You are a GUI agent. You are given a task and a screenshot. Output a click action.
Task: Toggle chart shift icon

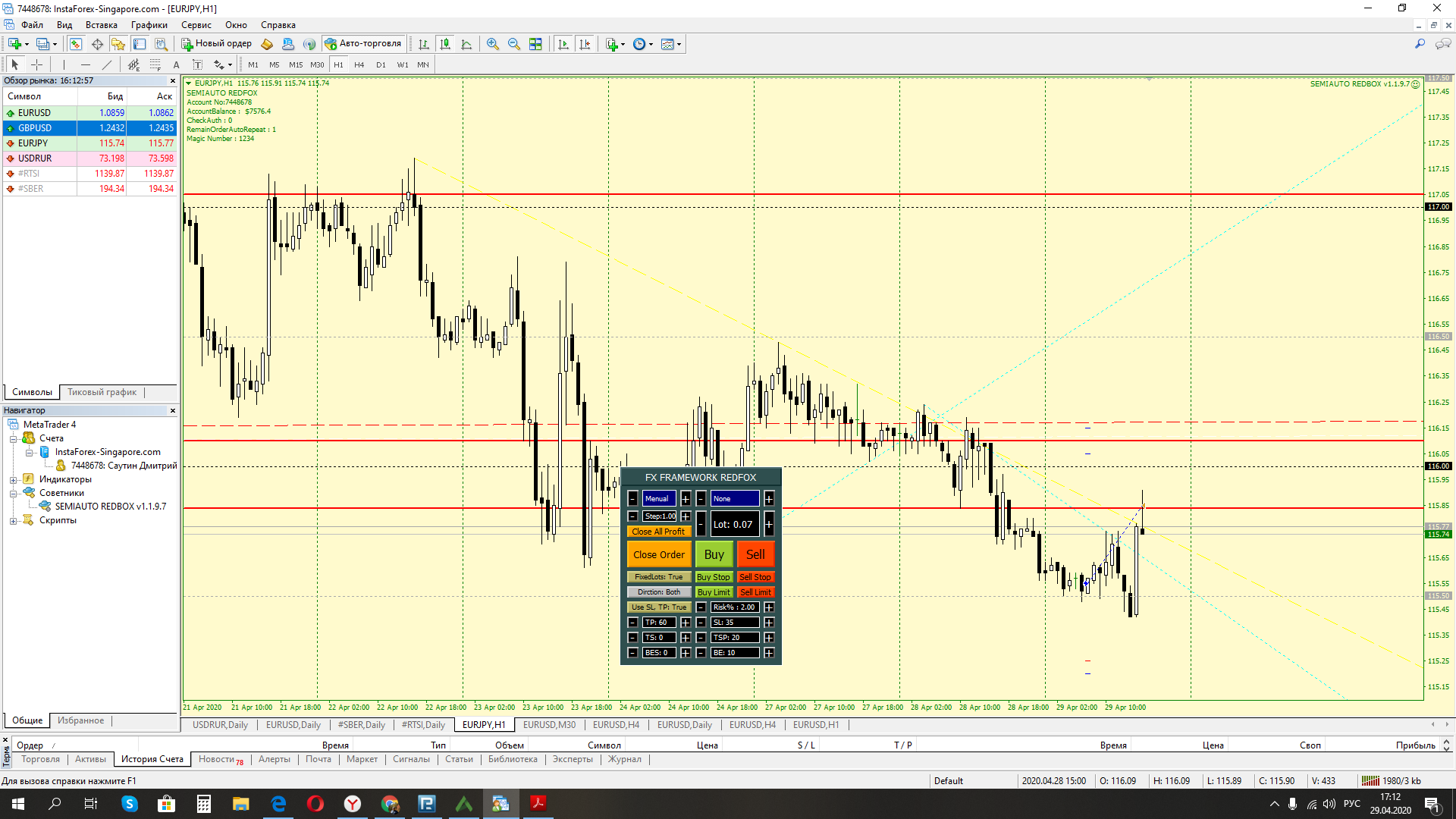[585, 44]
